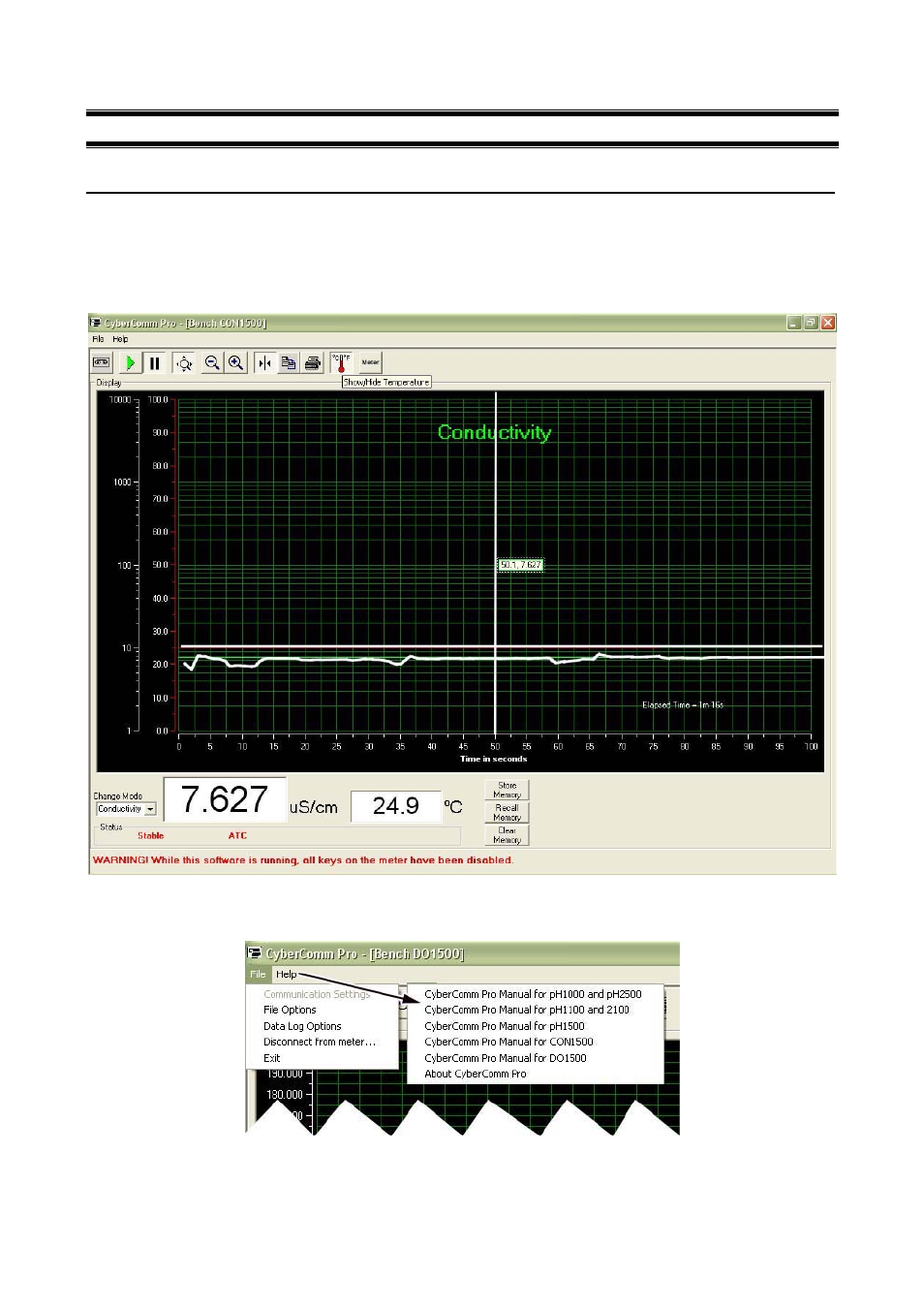Click the cursor value label 50.1, 7.627
924x1309 pixels.
tap(521, 565)
